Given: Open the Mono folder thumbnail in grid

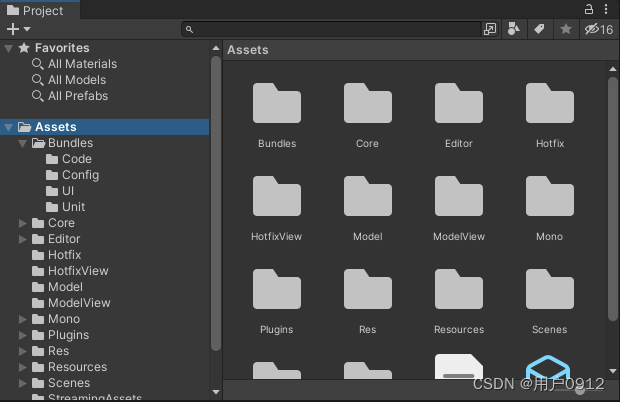Looking at the screenshot, I should coord(550,196).
